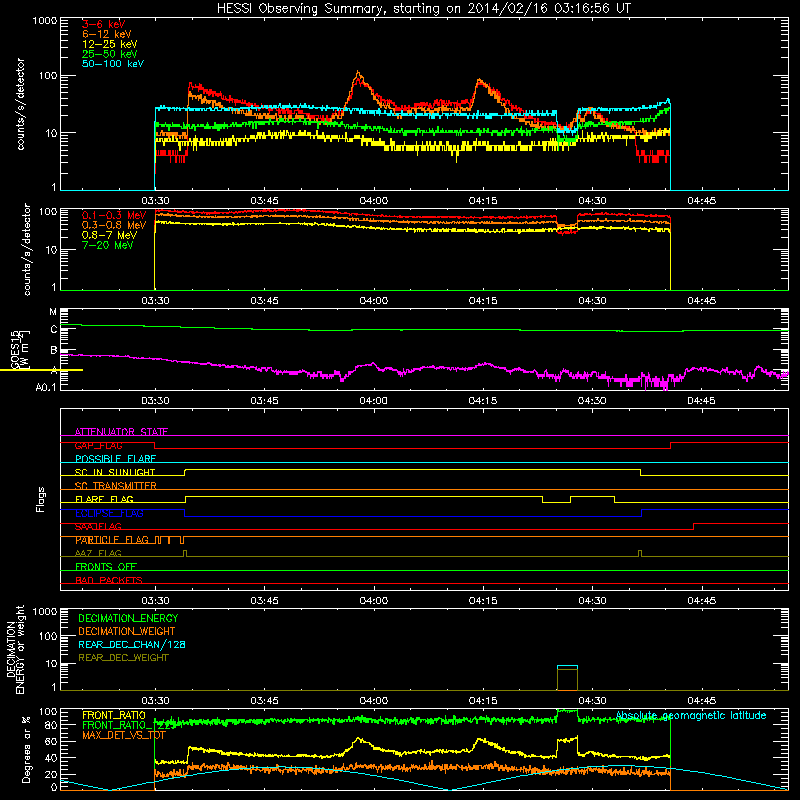Select the GAP_FLAG label

coord(98,445)
